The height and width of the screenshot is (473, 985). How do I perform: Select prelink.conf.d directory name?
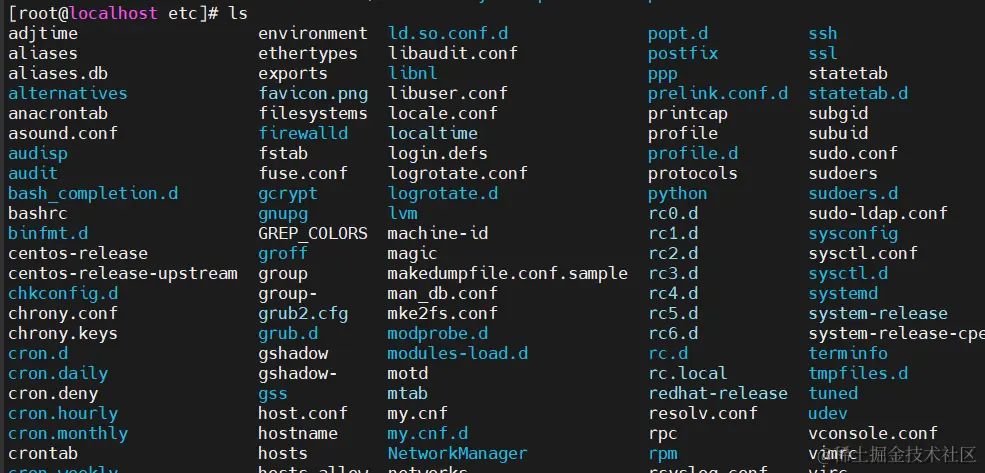click(x=717, y=93)
